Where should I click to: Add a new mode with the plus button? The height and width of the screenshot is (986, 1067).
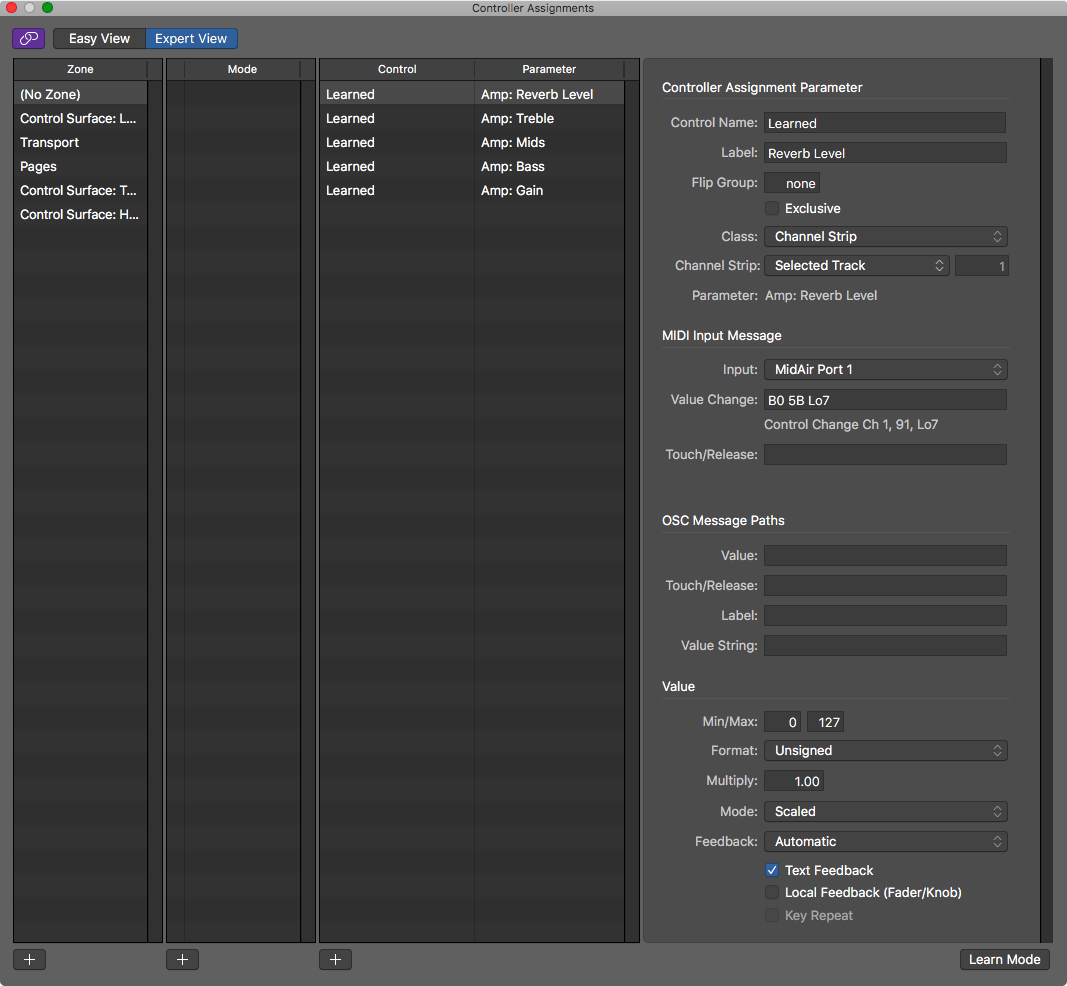[182, 959]
